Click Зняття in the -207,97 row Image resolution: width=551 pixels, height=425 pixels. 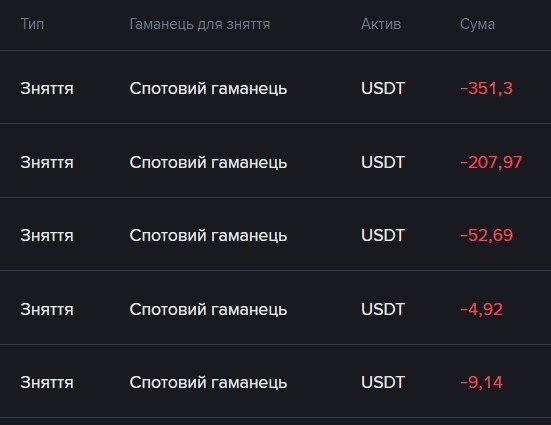coord(47,162)
